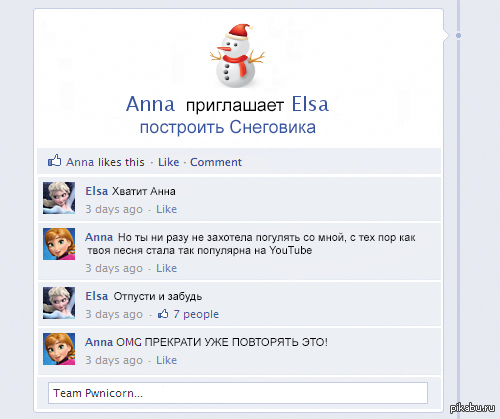This screenshot has height=419, width=500.
Task: Like Anna's comment about YouTube
Action: 166,268
